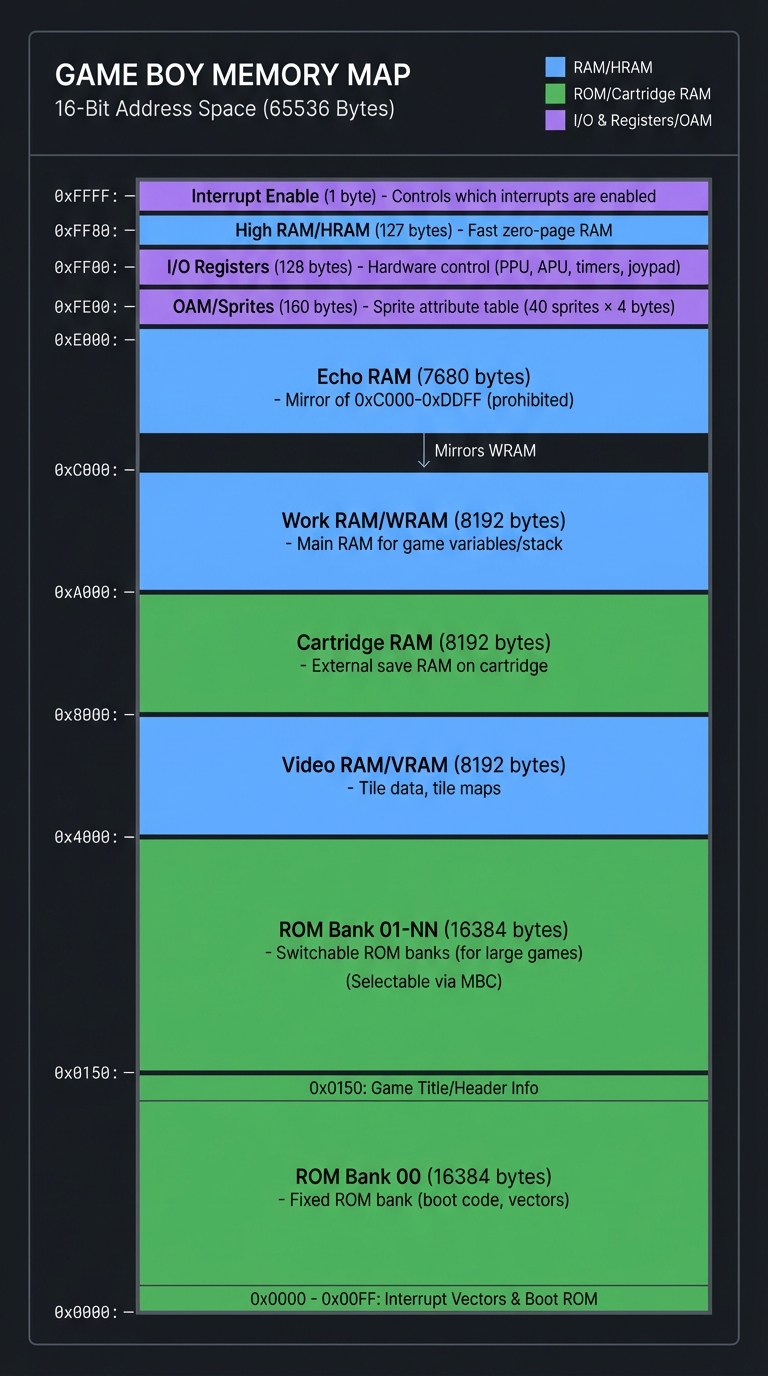Select the Interrupt Enable memory block
Screen dimensions: 768x1376
pyautogui.click(x=423, y=196)
